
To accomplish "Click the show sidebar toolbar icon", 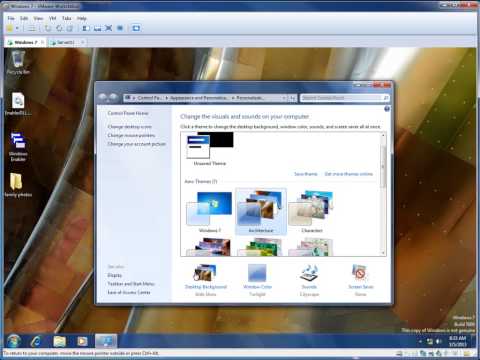I will click(x=86, y=28).
